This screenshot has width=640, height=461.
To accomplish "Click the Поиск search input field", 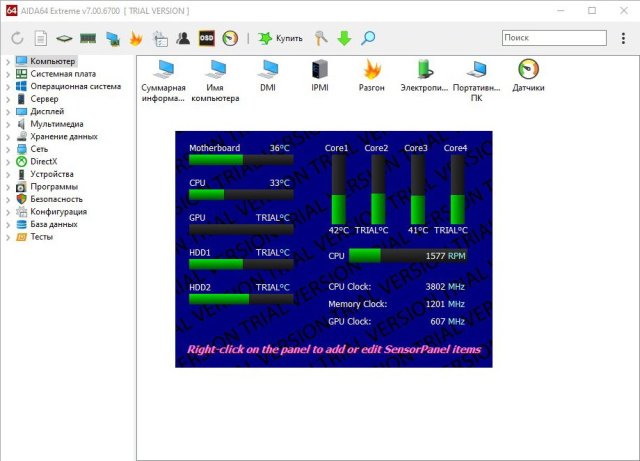I will [554, 38].
